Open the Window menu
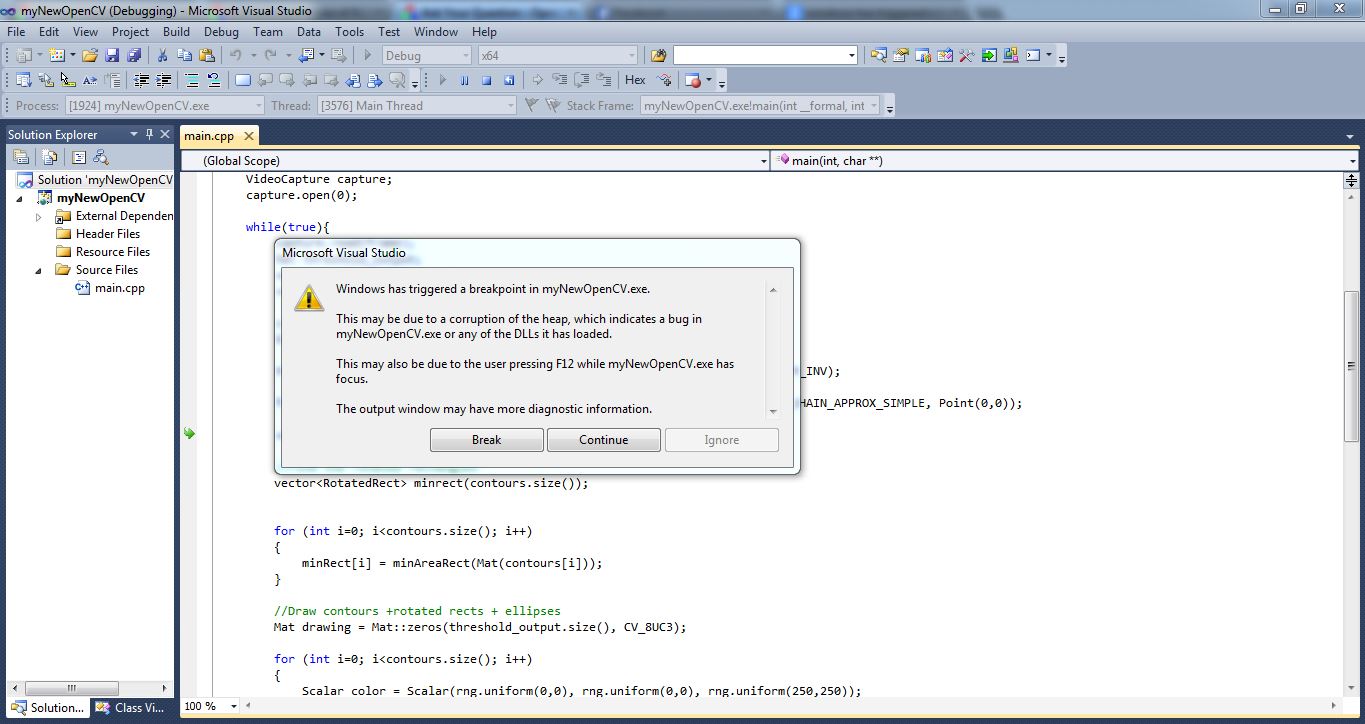Image resolution: width=1365 pixels, height=724 pixels. (x=436, y=32)
